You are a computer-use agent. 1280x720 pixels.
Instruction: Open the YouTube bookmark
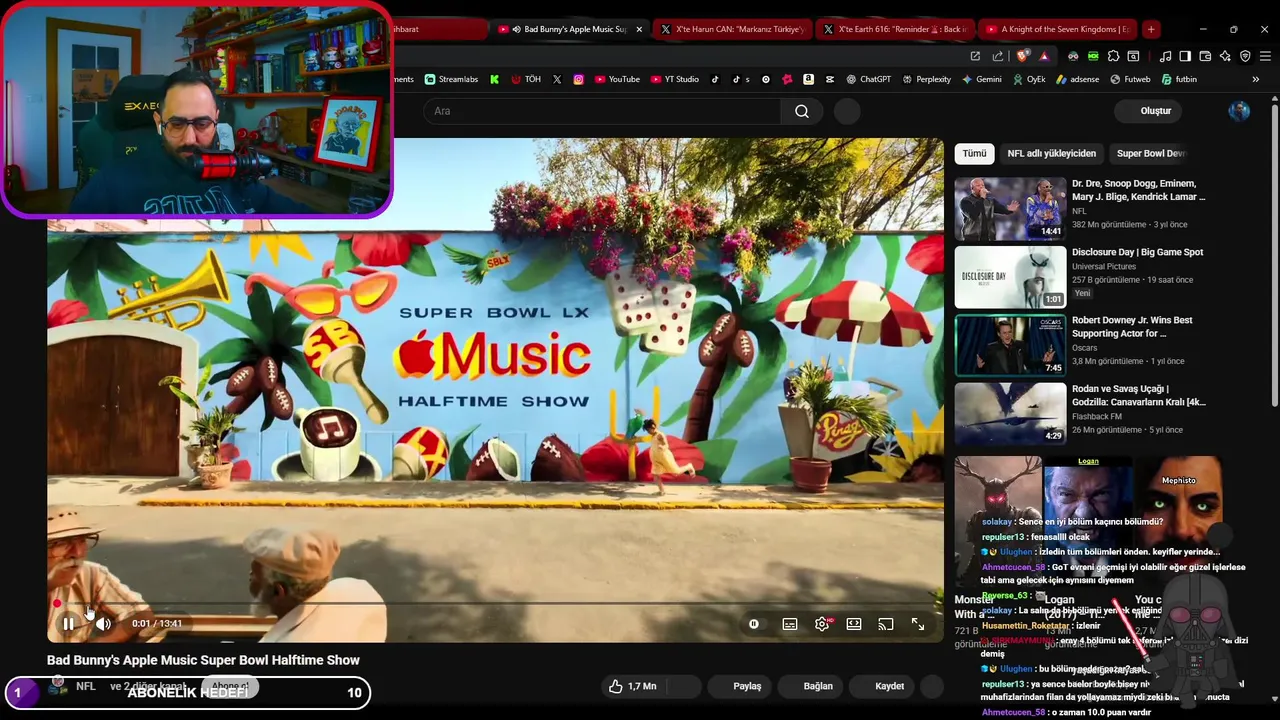[x=617, y=79]
